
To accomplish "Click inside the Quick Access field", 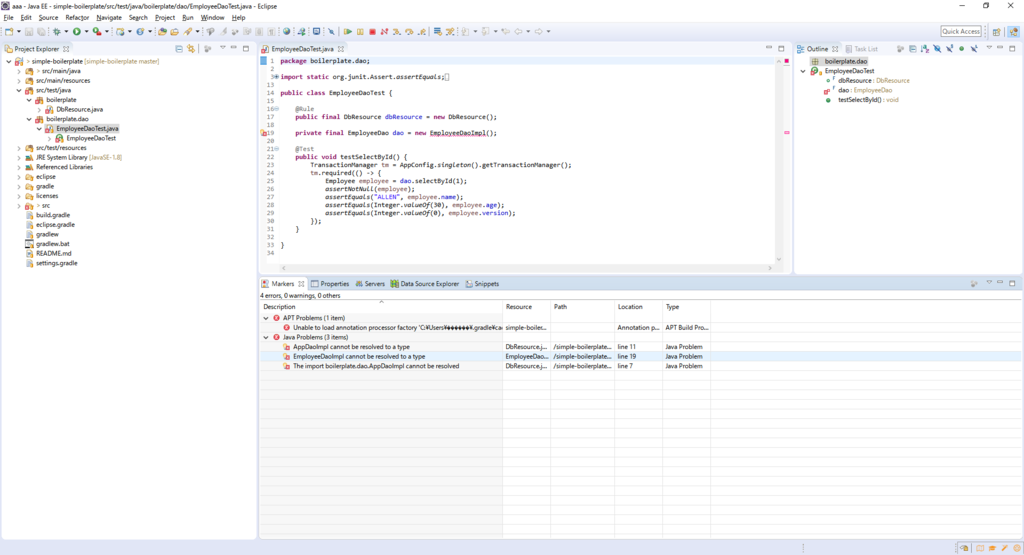I will pos(961,31).
